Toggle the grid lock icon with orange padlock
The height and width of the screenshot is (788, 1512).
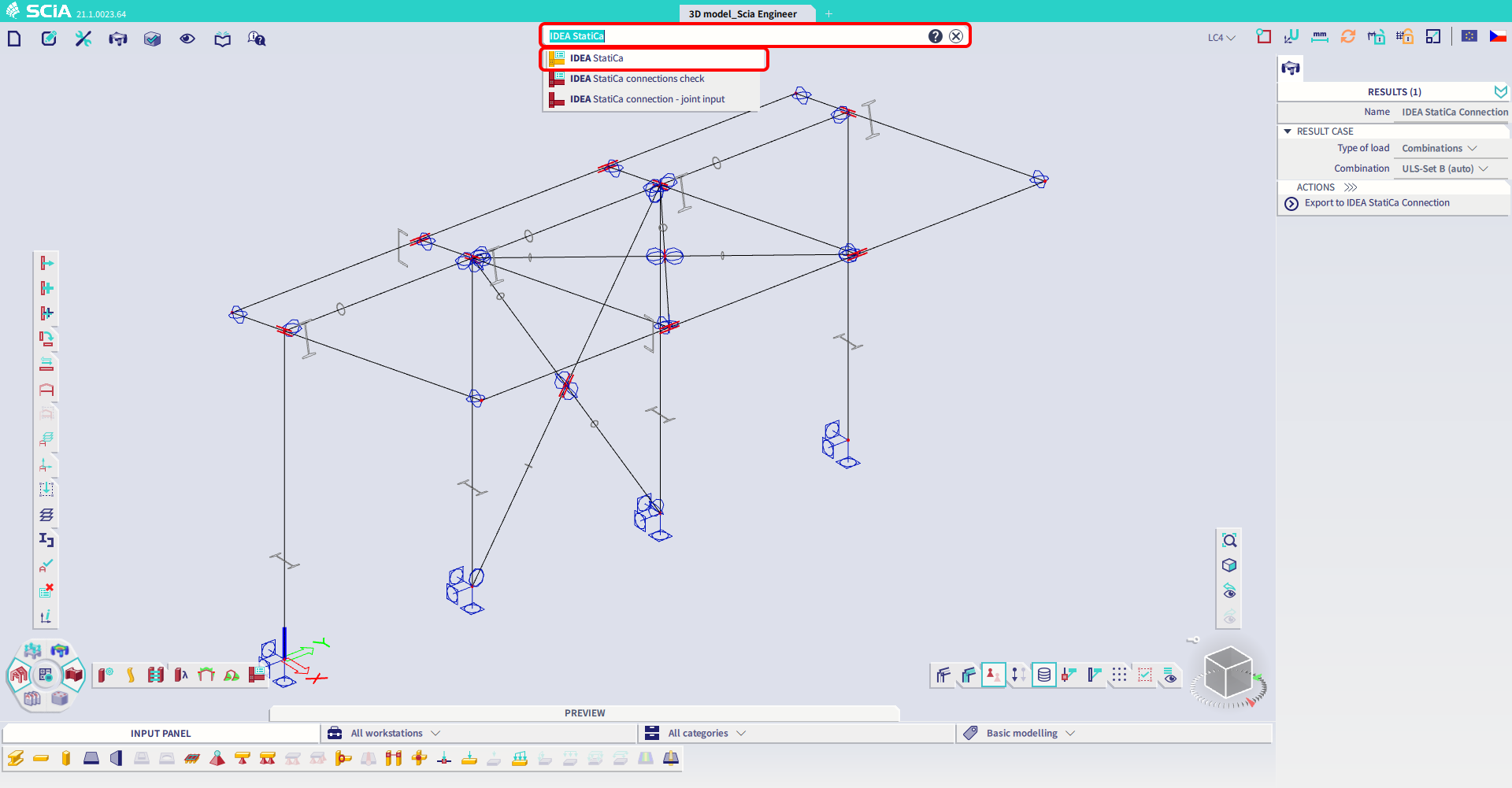click(x=1405, y=36)
